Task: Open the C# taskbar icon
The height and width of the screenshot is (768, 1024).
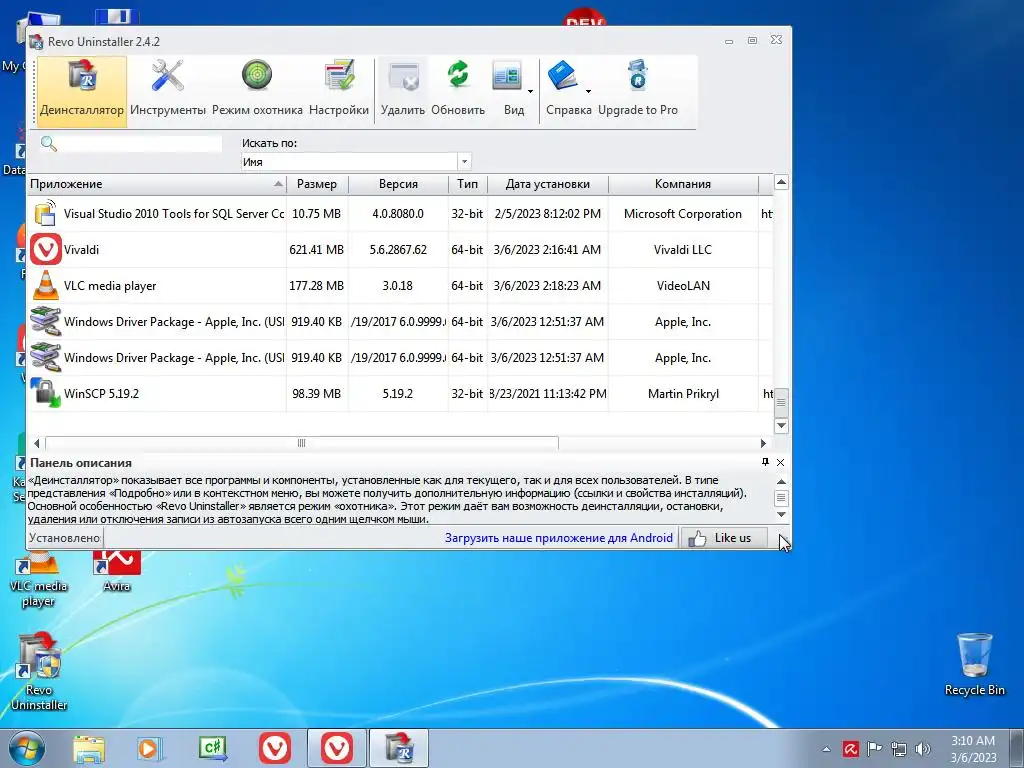Action: [x=213, y=748]
